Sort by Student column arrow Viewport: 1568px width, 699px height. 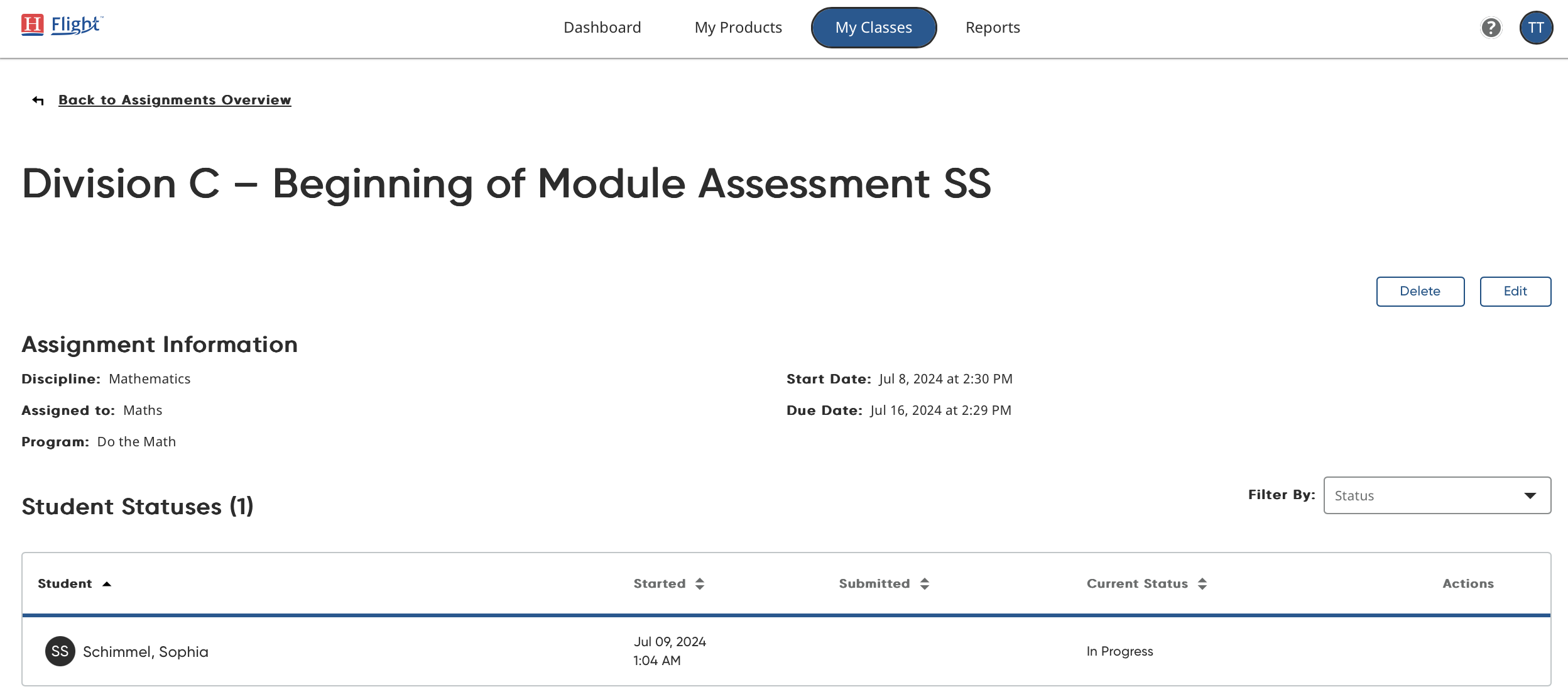(107, 584)
